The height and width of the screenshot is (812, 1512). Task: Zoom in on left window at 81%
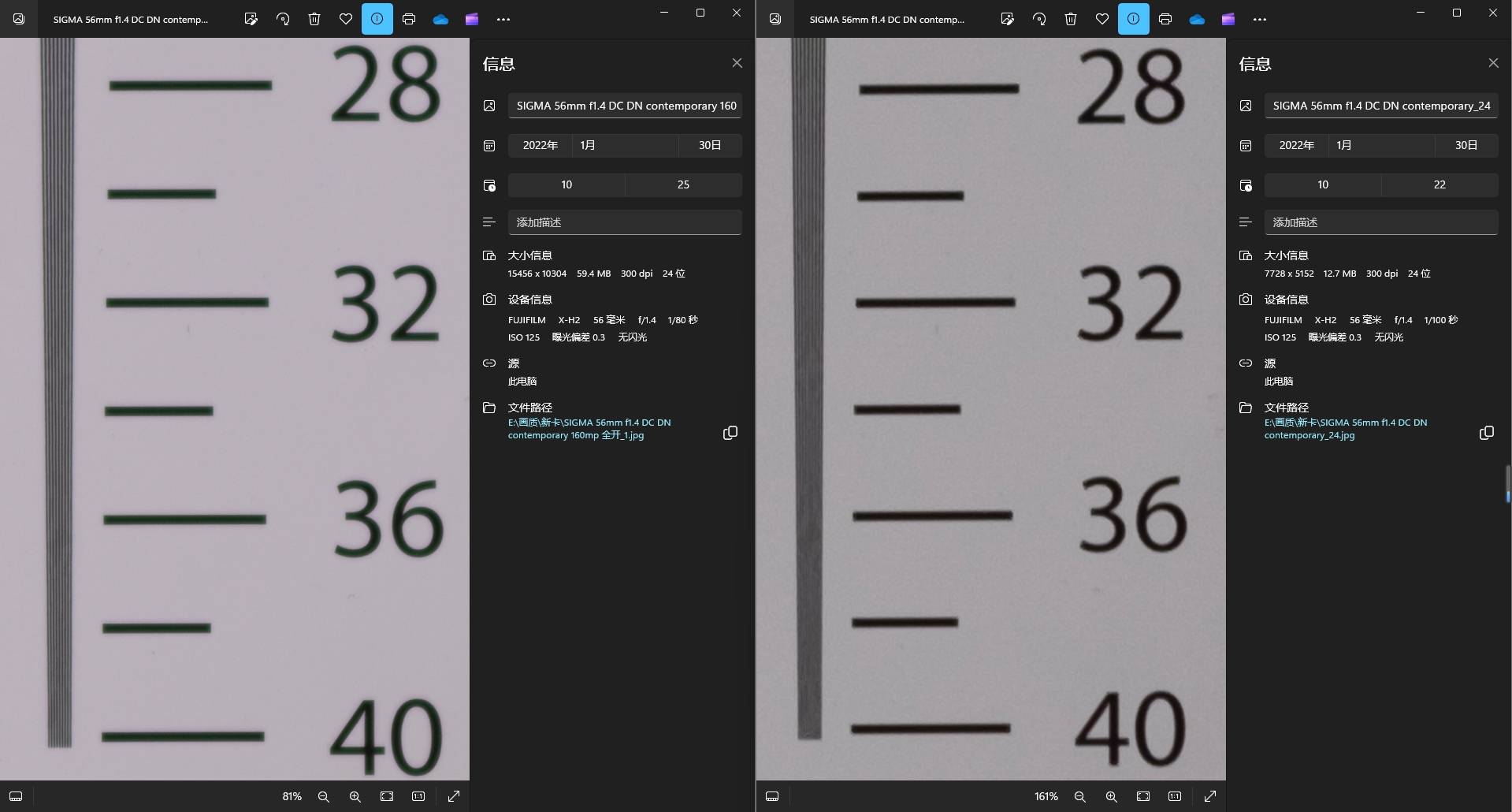coord(355,796)
